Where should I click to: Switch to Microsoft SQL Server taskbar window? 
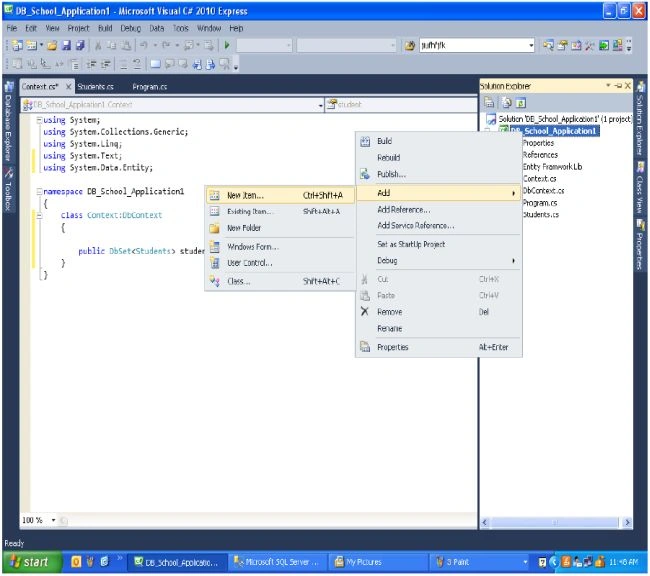[x=277, y=562]
